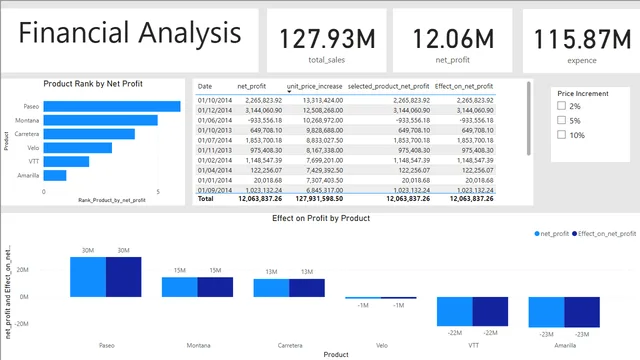Click the 127.93M total_sales card
This screenshot has height=360, width=640.
[x=327, y=41]
